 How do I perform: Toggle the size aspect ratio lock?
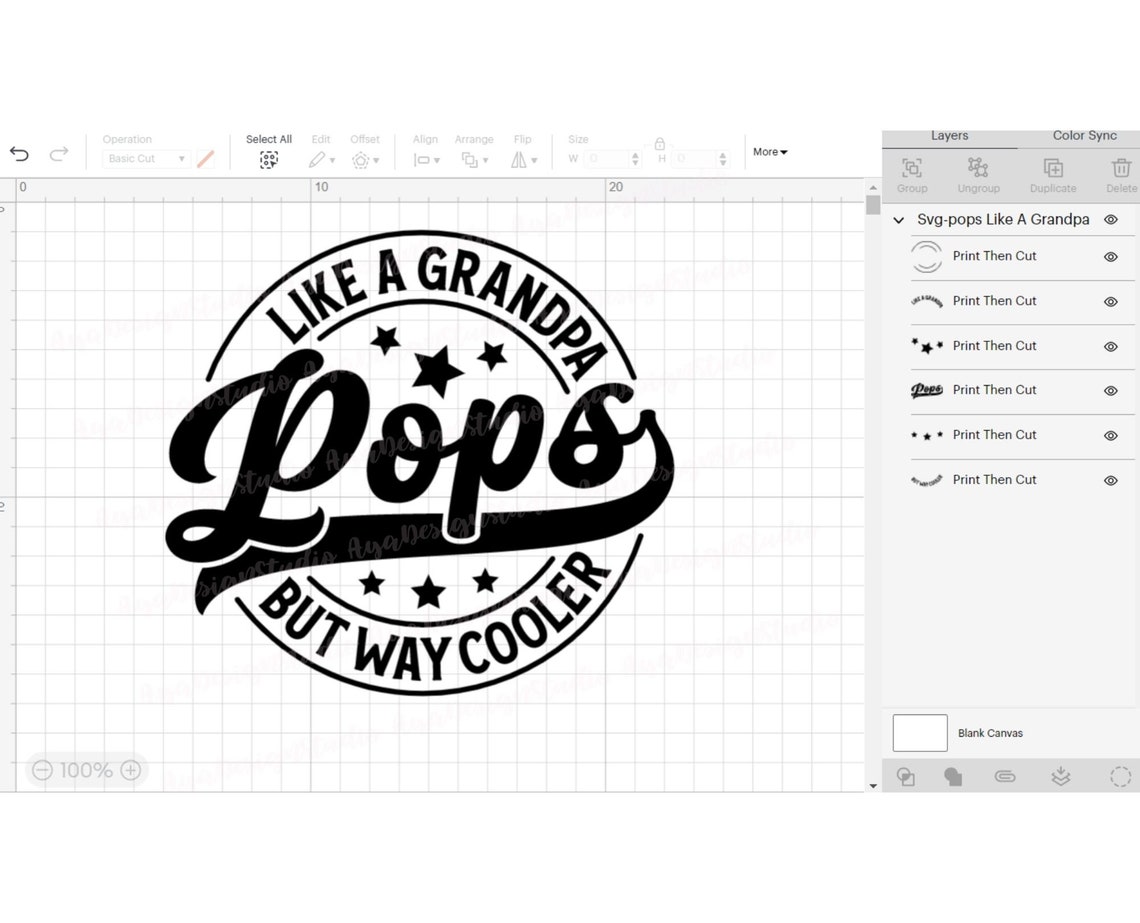[x=659, y=143]
